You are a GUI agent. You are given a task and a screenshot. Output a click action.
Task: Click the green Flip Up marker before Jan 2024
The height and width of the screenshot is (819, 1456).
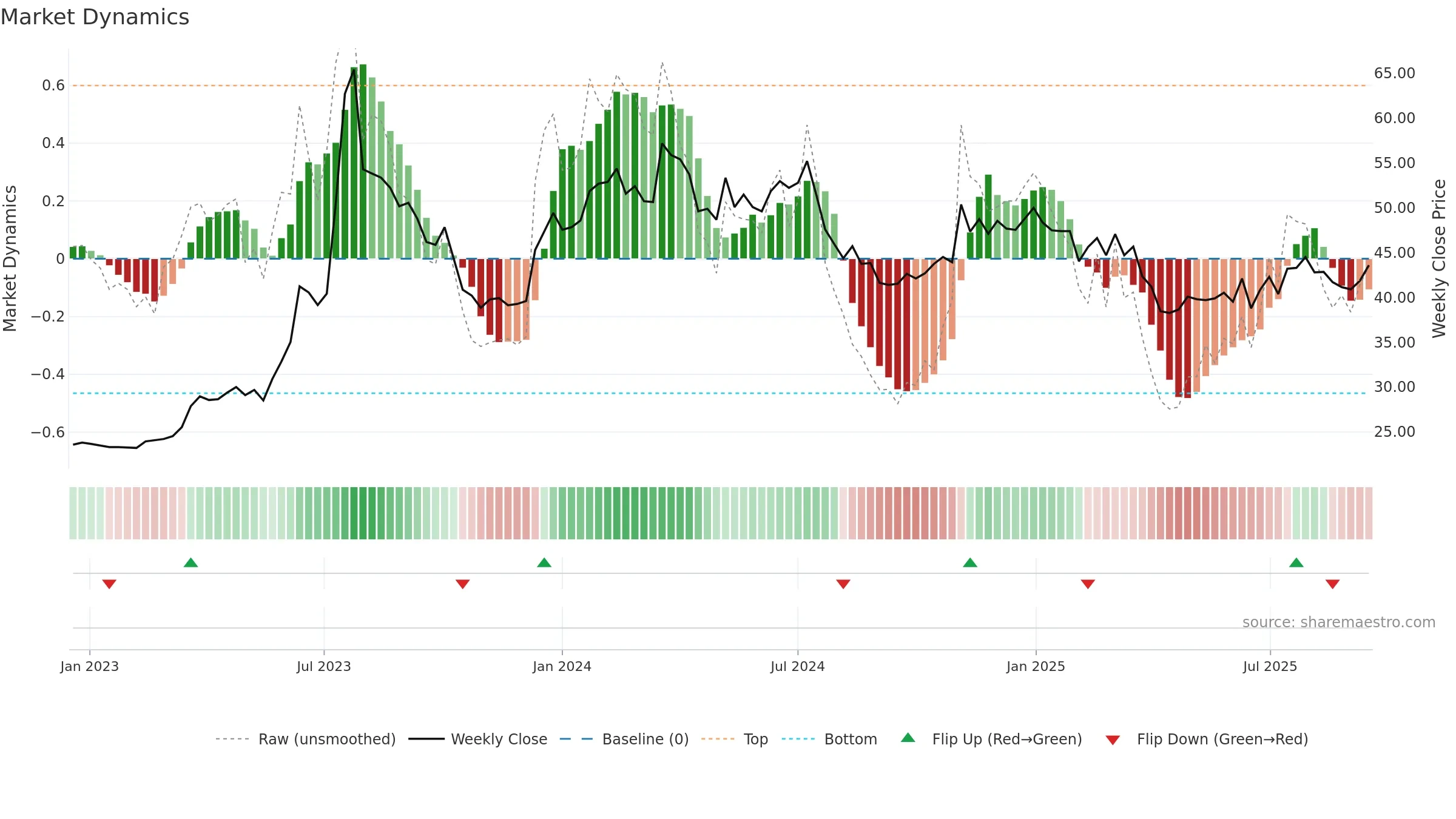(x=544, y=562)
